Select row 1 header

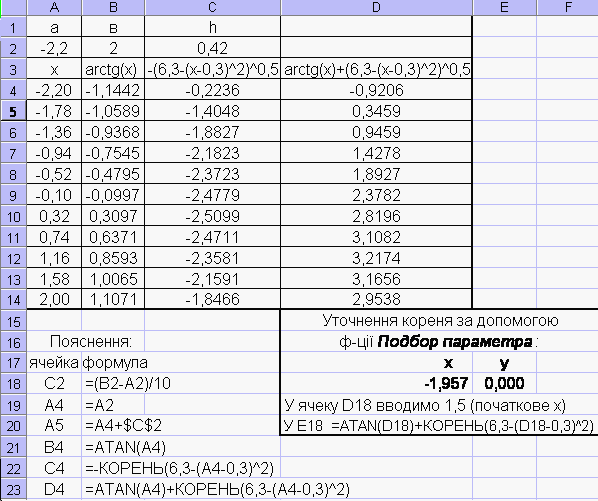point(13,27)
